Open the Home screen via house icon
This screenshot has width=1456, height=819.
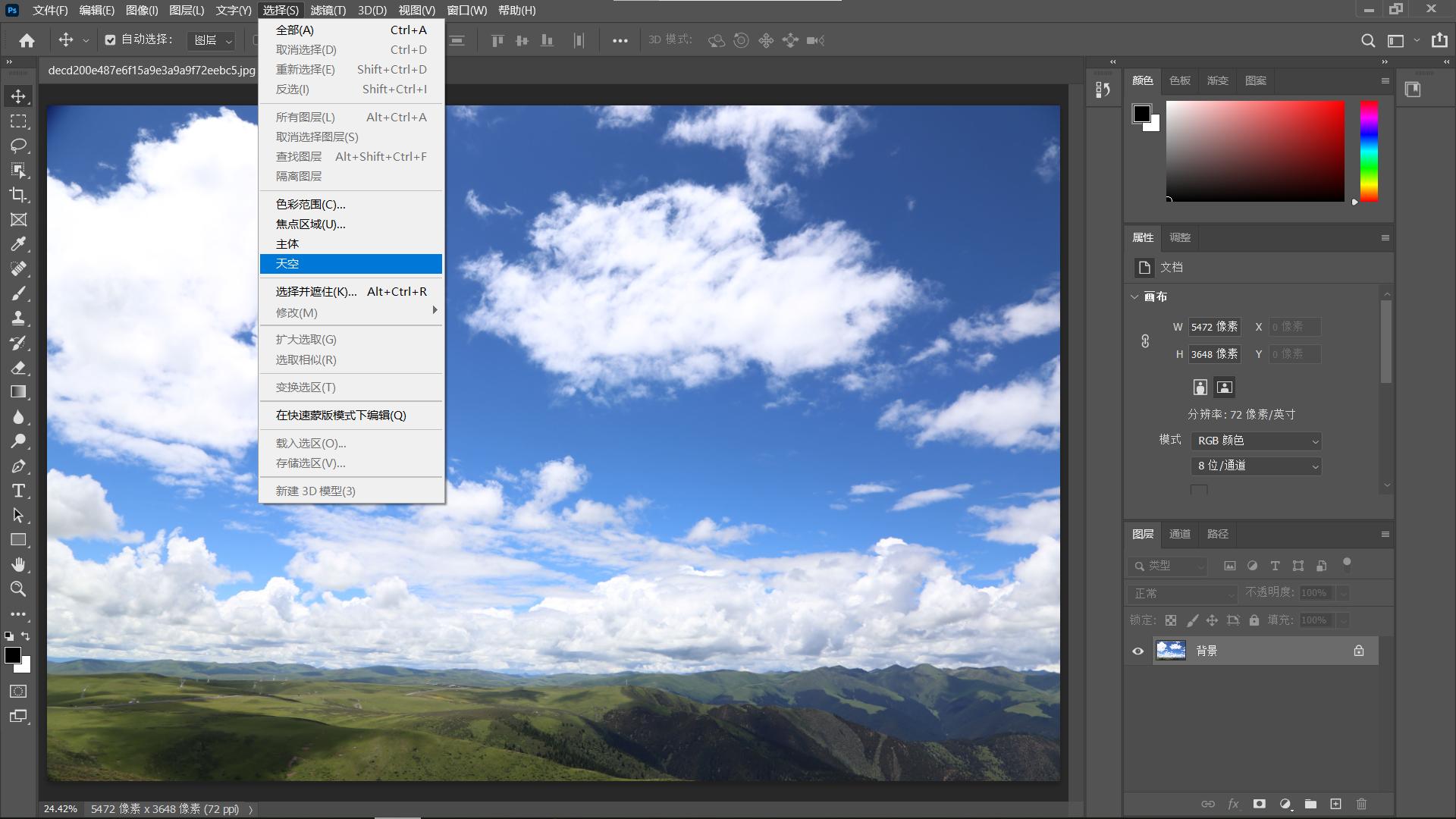point(27,40)
